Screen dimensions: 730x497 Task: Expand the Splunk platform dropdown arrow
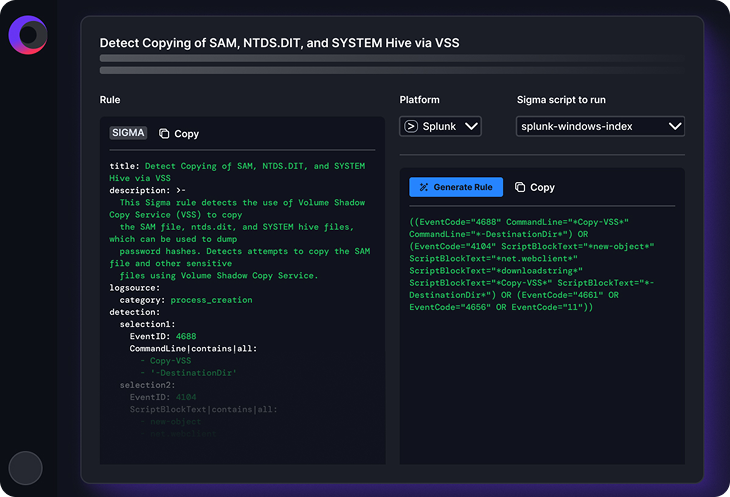[471, 127]
